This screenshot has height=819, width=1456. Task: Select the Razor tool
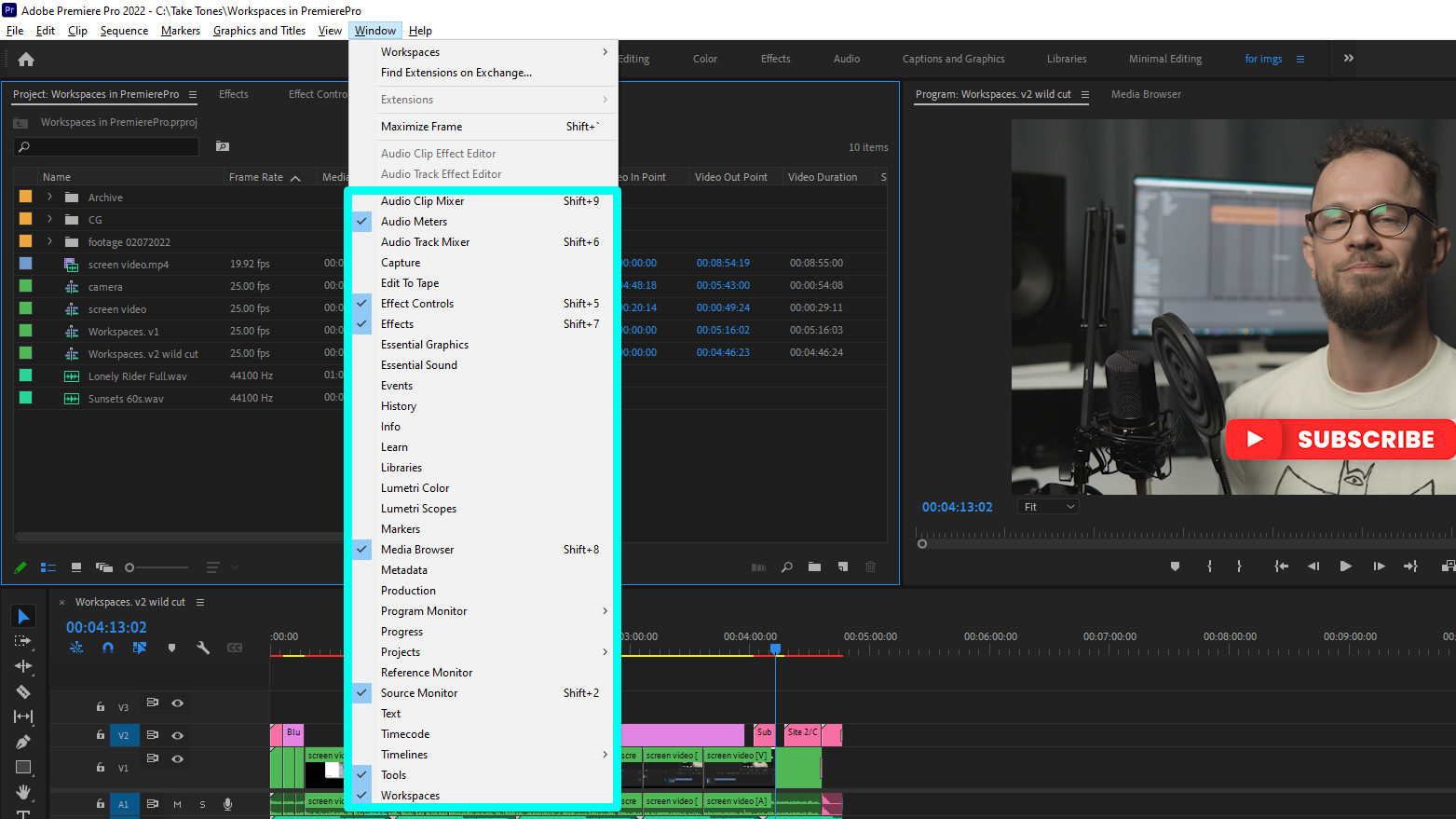pyautogui.click(x=23, y=691)
